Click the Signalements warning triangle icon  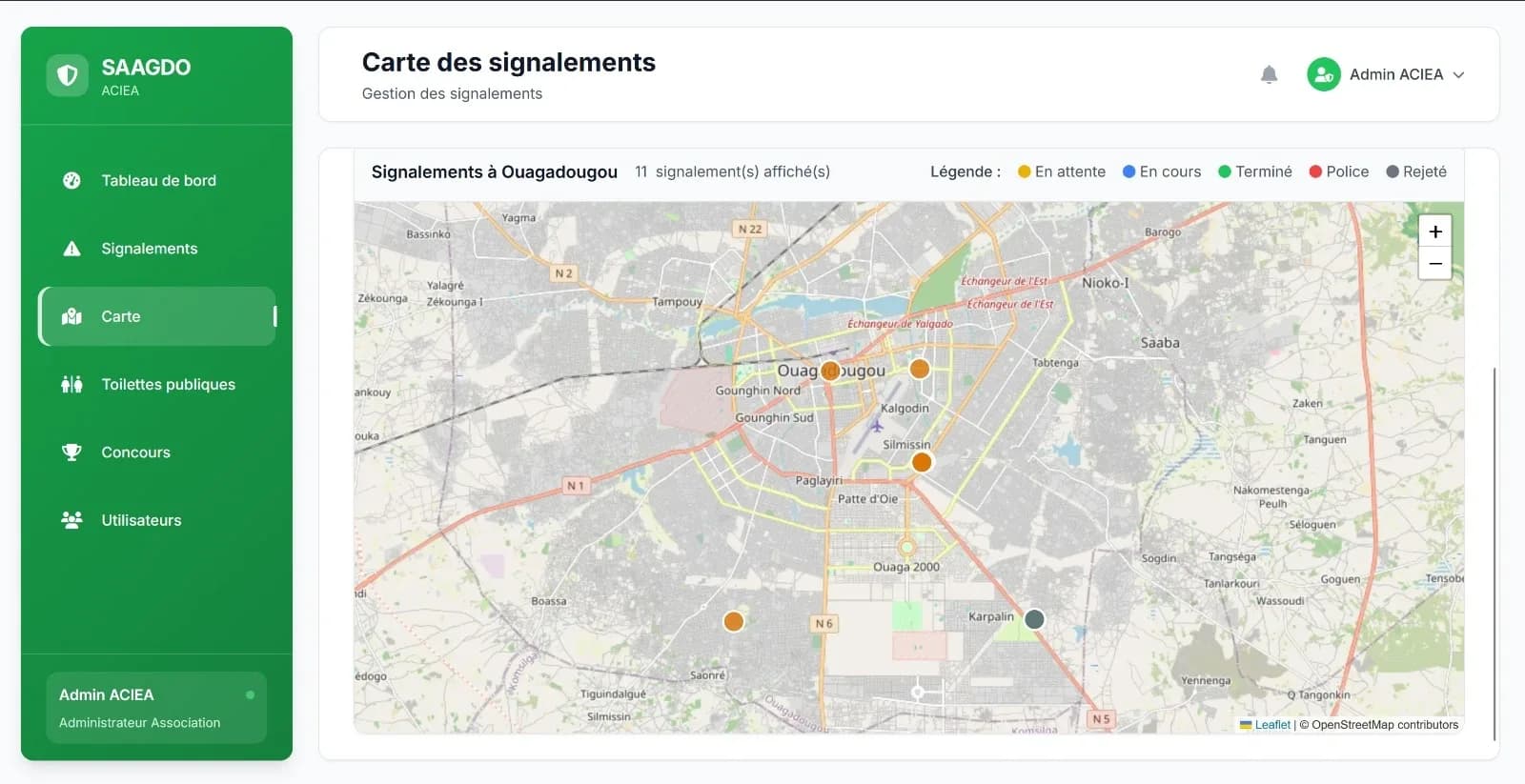pyautogui.click(x=71, y=249)
